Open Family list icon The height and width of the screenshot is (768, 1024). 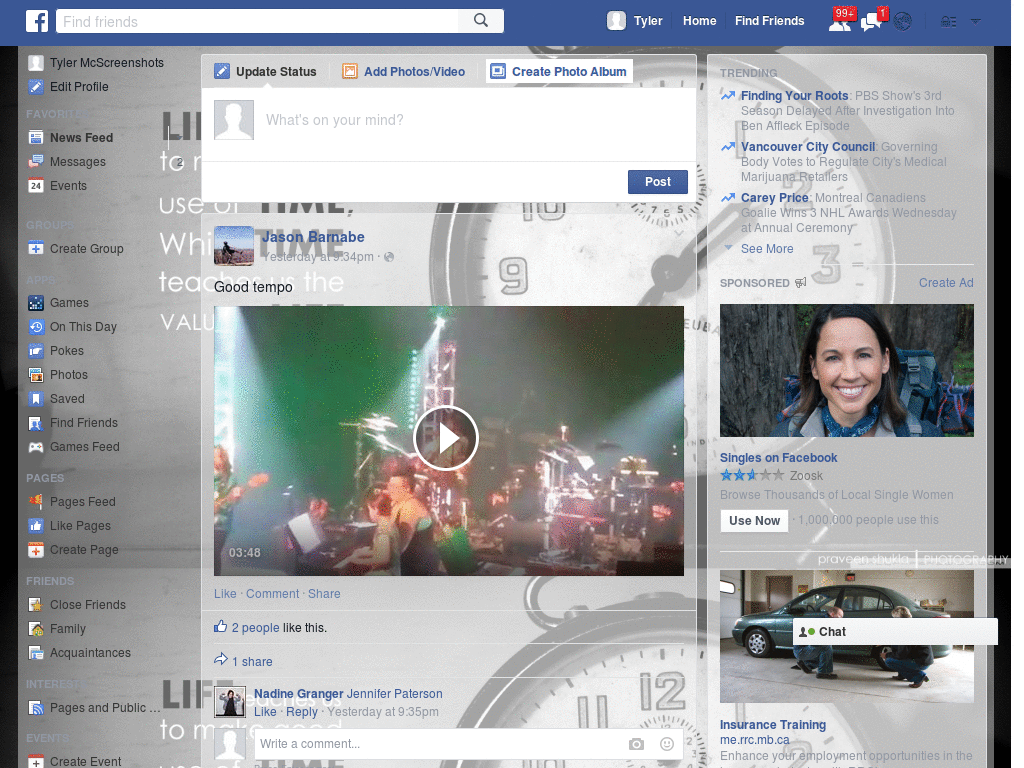[x=36, y=630]
